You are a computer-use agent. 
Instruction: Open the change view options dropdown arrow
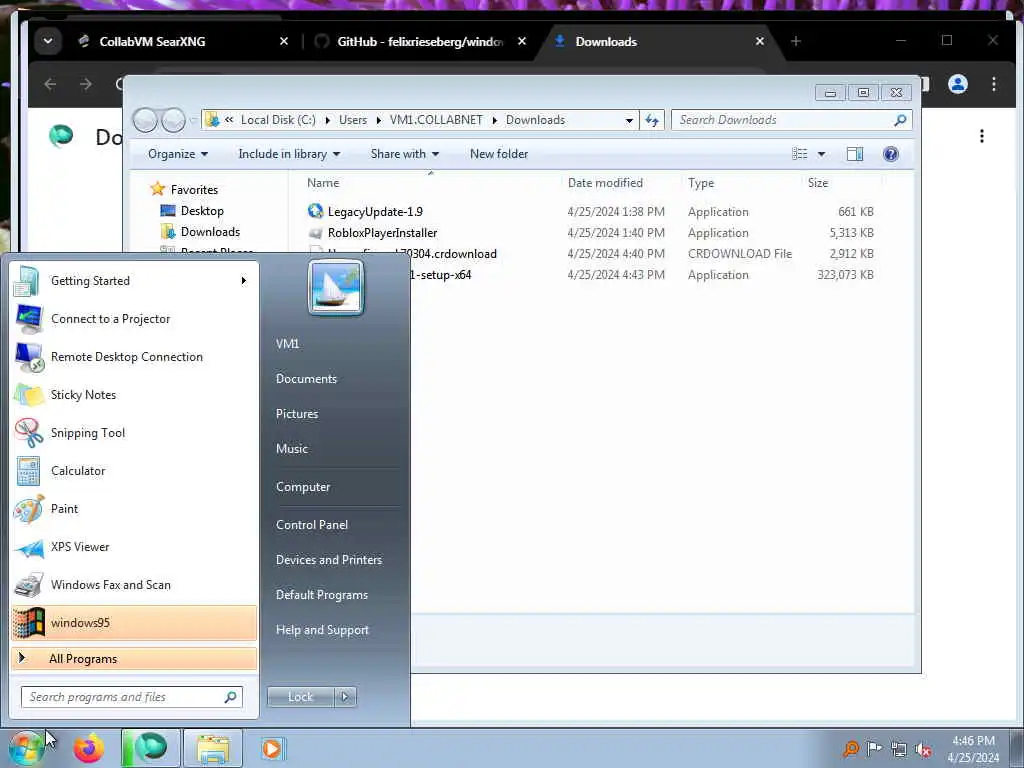822,154
